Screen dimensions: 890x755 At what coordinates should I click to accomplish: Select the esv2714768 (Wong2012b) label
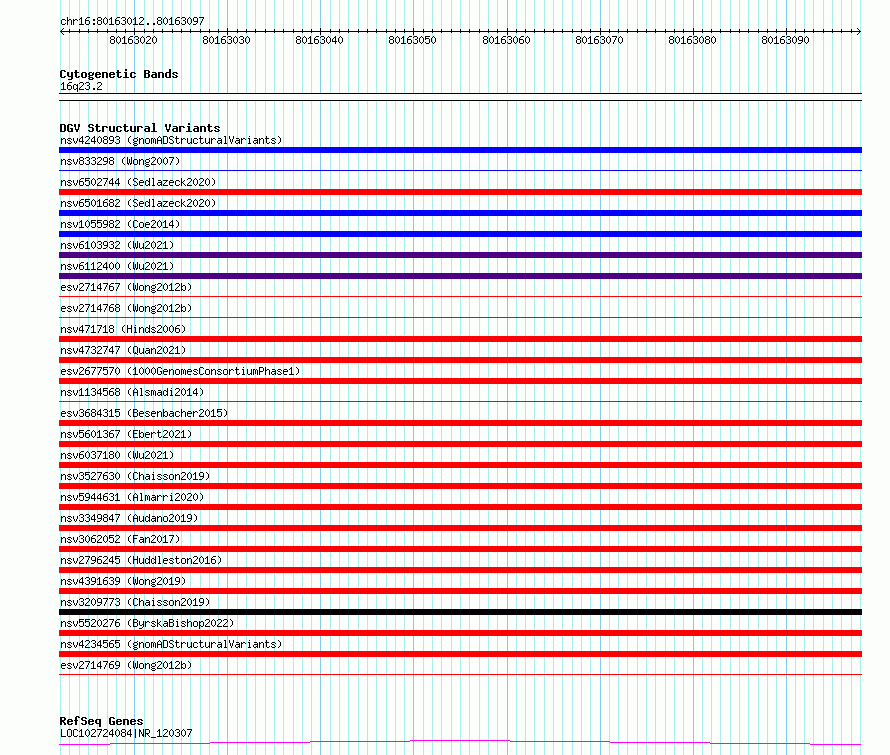coord(126,308)
